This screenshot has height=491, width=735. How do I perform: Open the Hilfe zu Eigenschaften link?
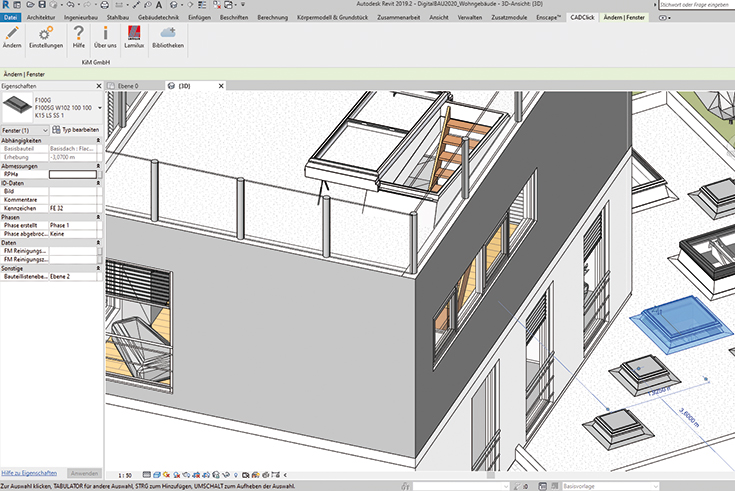click(x=29, y=471)
